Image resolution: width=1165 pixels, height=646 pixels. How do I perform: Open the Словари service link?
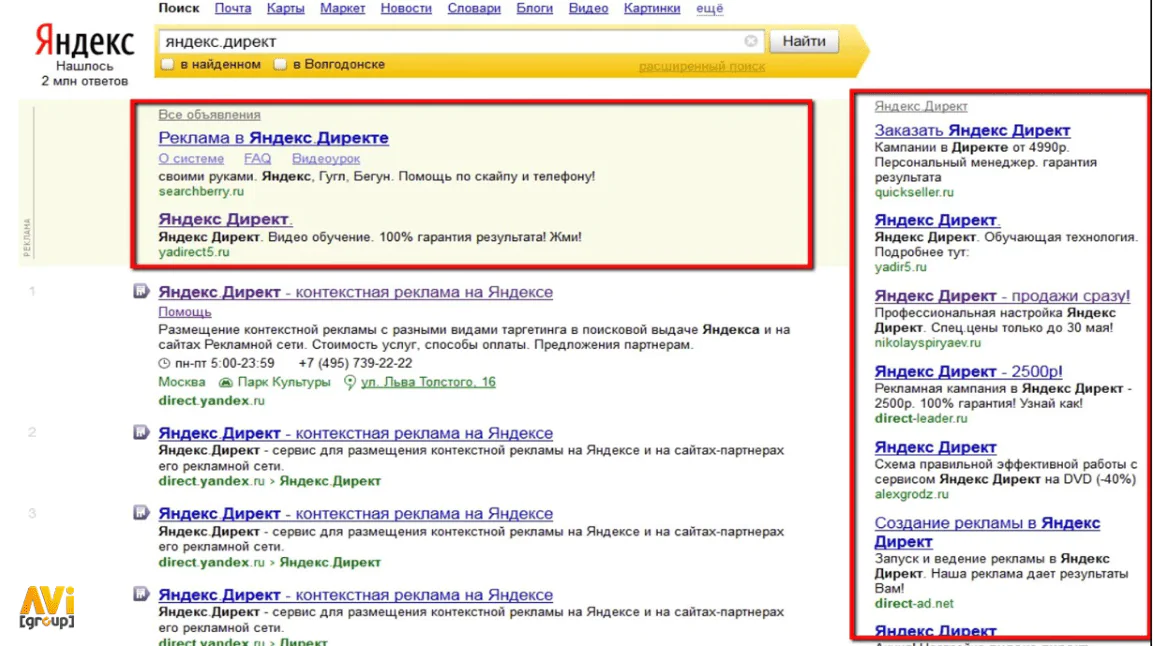[x=474, y=8]
